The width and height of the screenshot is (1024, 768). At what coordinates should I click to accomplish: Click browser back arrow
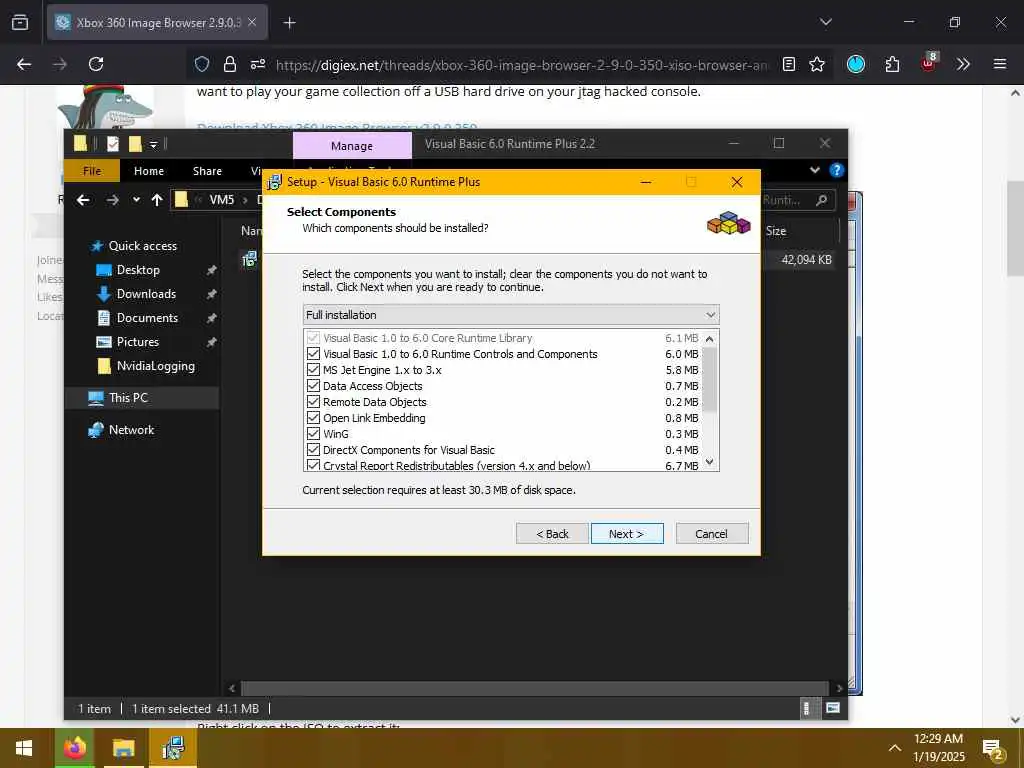point(24,64)
